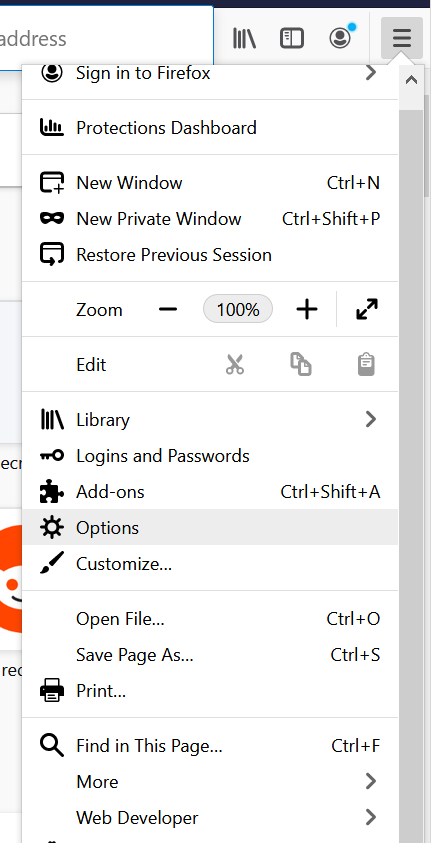Select Options from the menu
432x844 pixels.
tap(210, 528)
